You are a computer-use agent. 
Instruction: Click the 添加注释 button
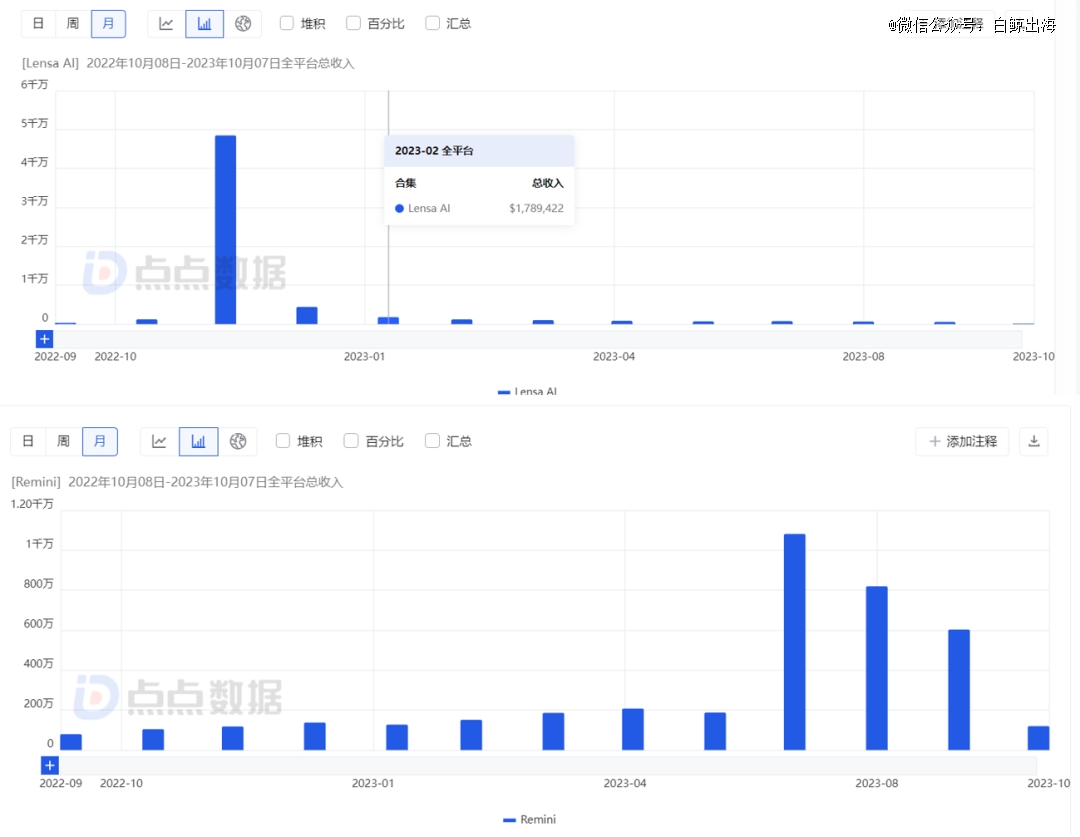click(x=962, y=442)
